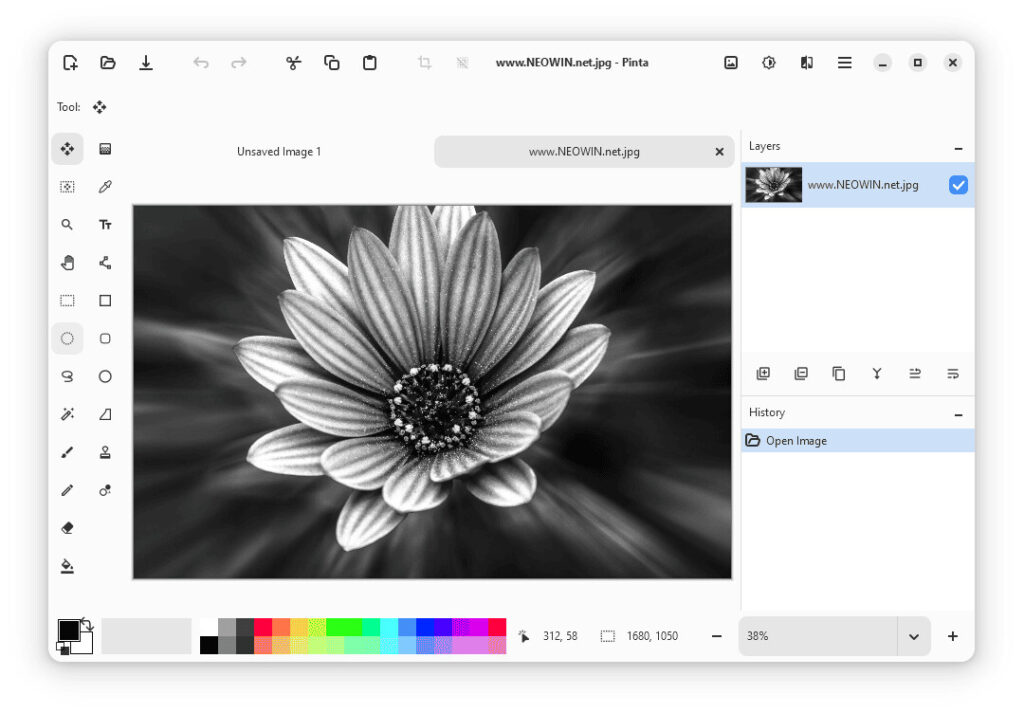Select the Rectangle Select tool
This screenshot has height=713, width=1024.
(x=67, y=301)
